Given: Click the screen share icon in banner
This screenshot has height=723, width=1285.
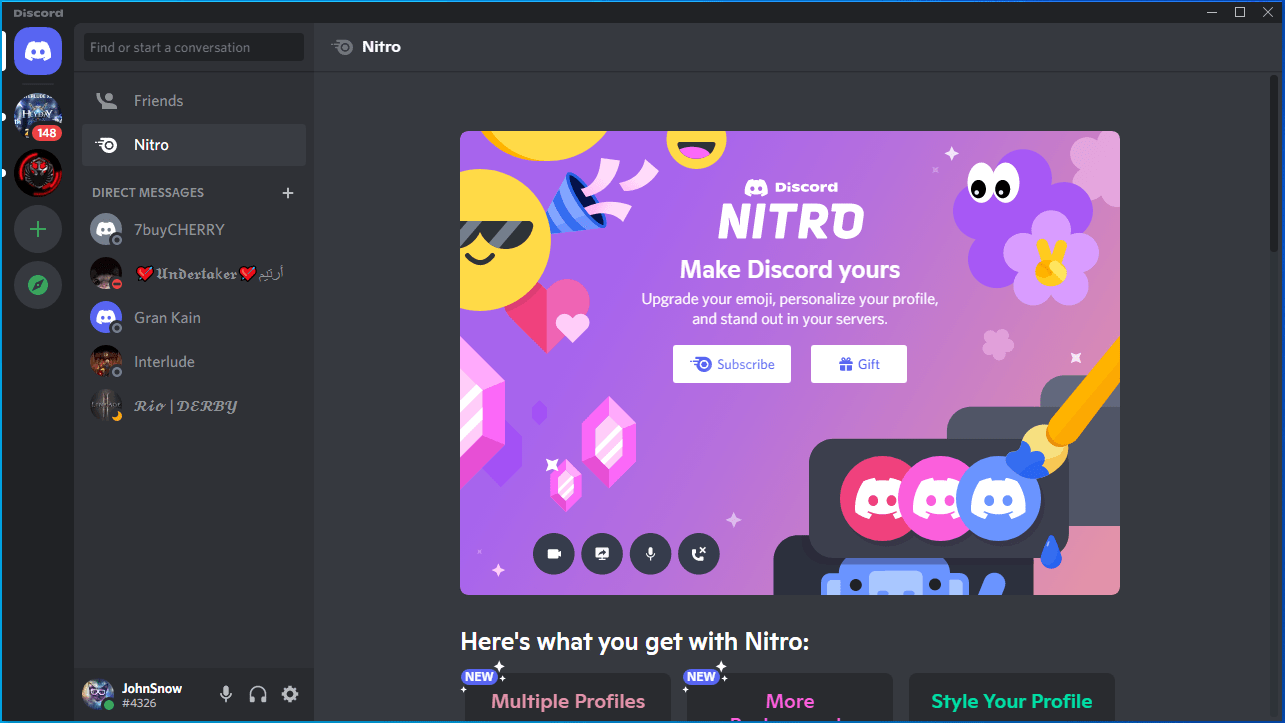Looking at the screenshot, I should coord(602,554).
